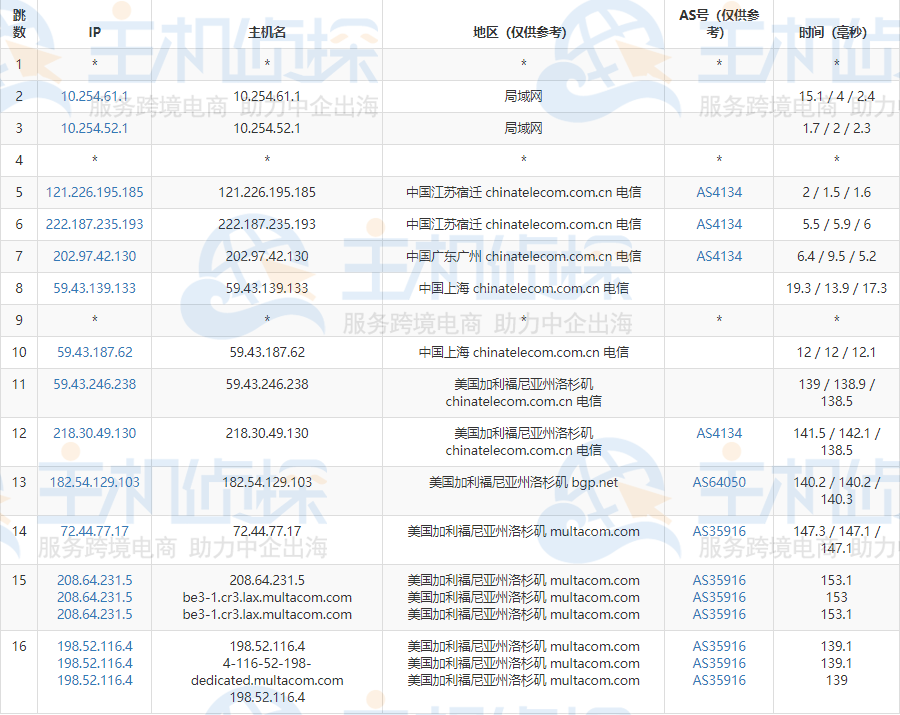Select the 主机名 column header

click(266, 30)
